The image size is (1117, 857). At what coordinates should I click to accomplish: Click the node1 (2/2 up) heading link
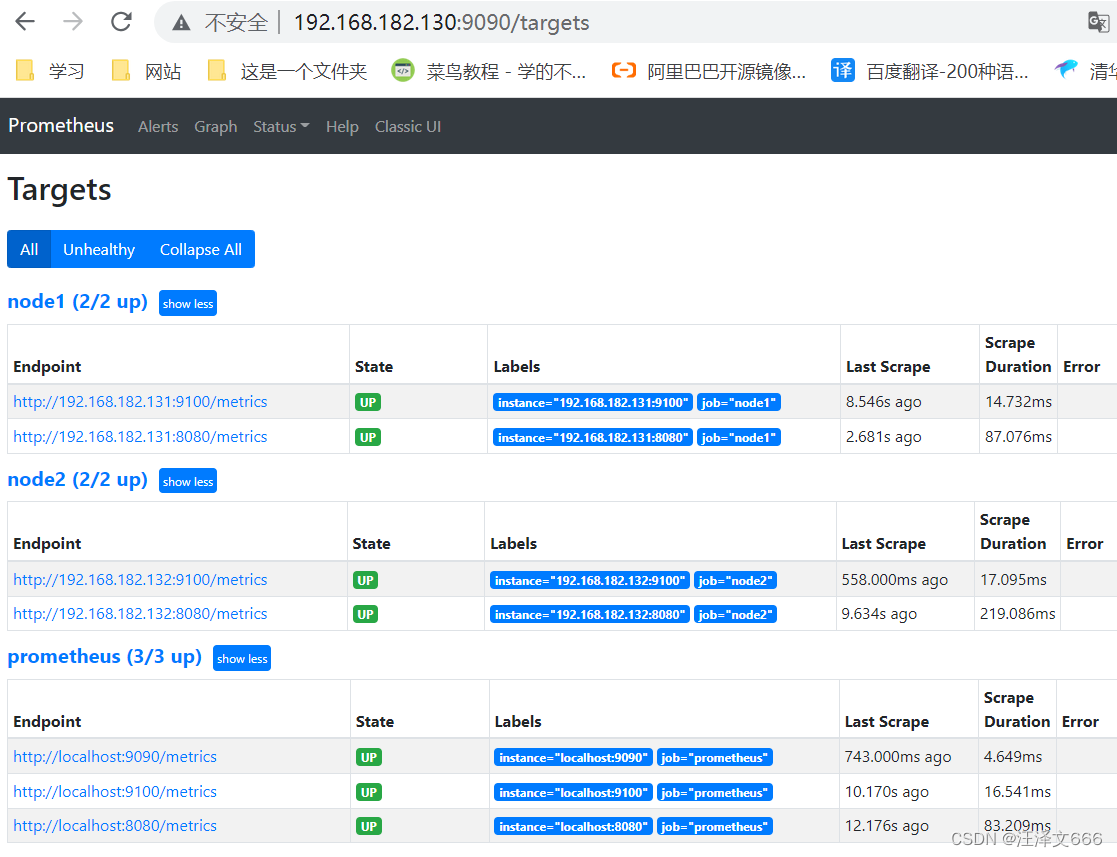point(78,301)
